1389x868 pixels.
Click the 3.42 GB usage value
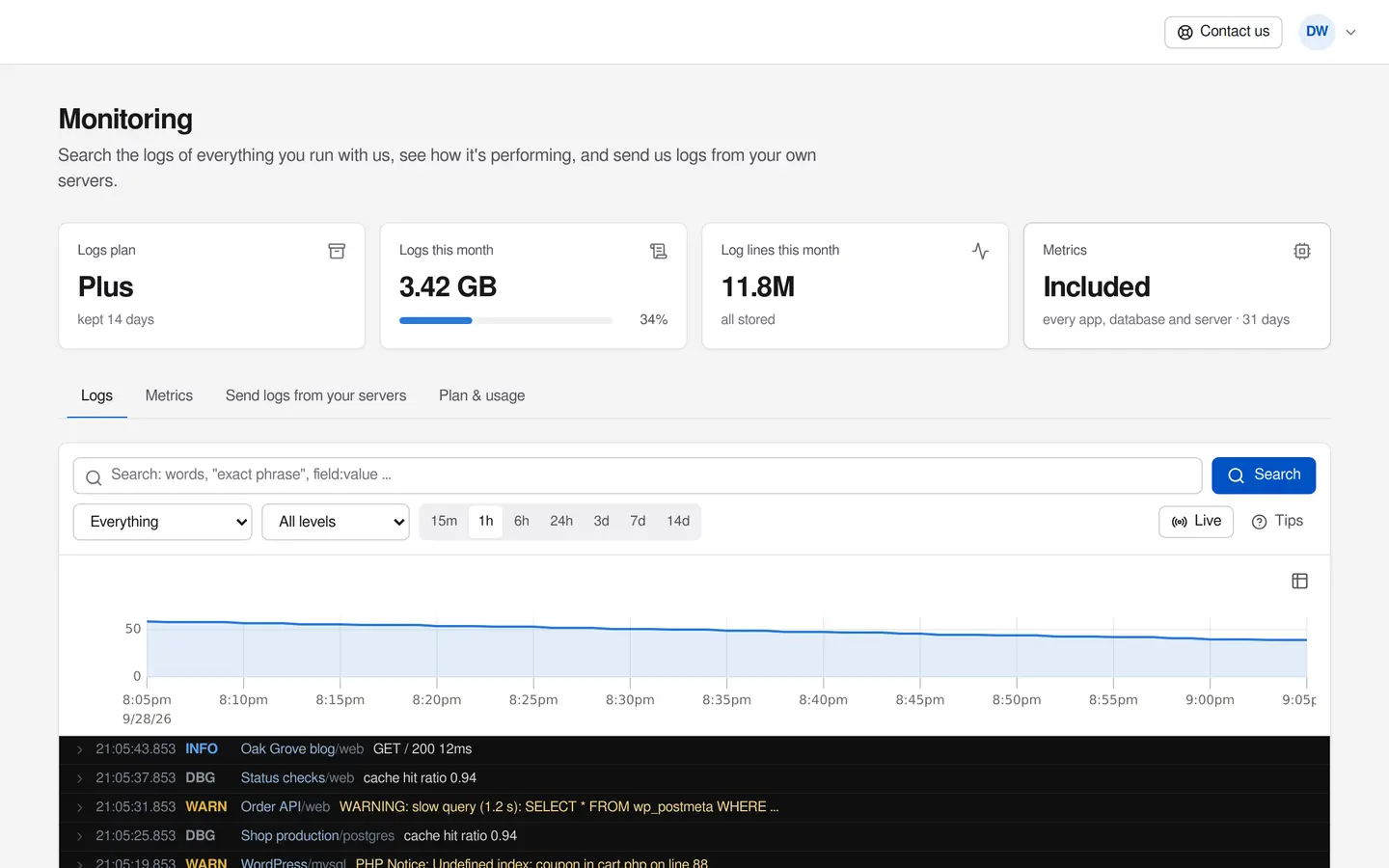coord(448,286)
